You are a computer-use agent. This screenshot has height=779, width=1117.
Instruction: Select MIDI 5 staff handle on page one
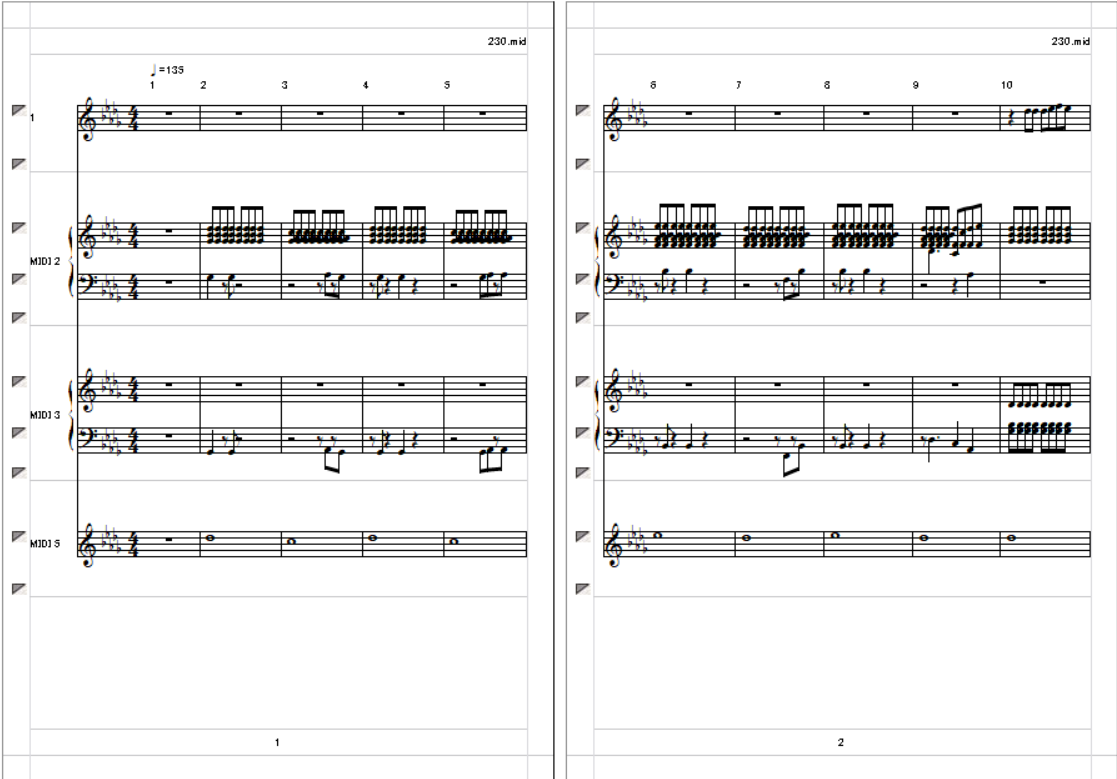19,536
